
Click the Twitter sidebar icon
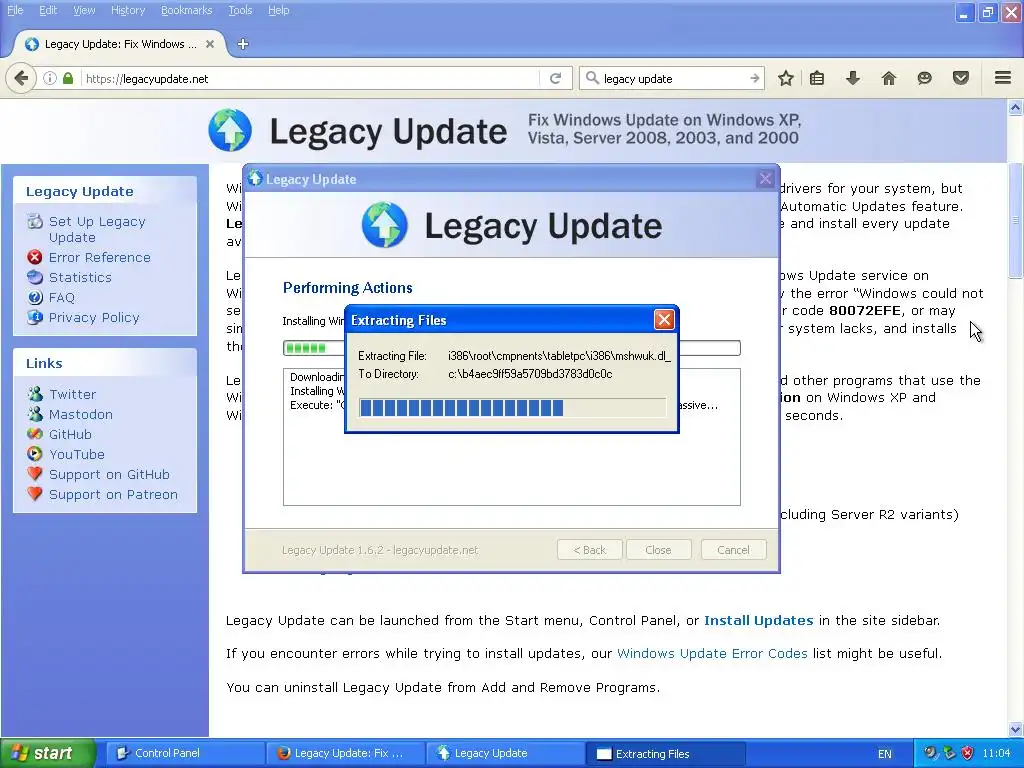click(x=35, y=394)
